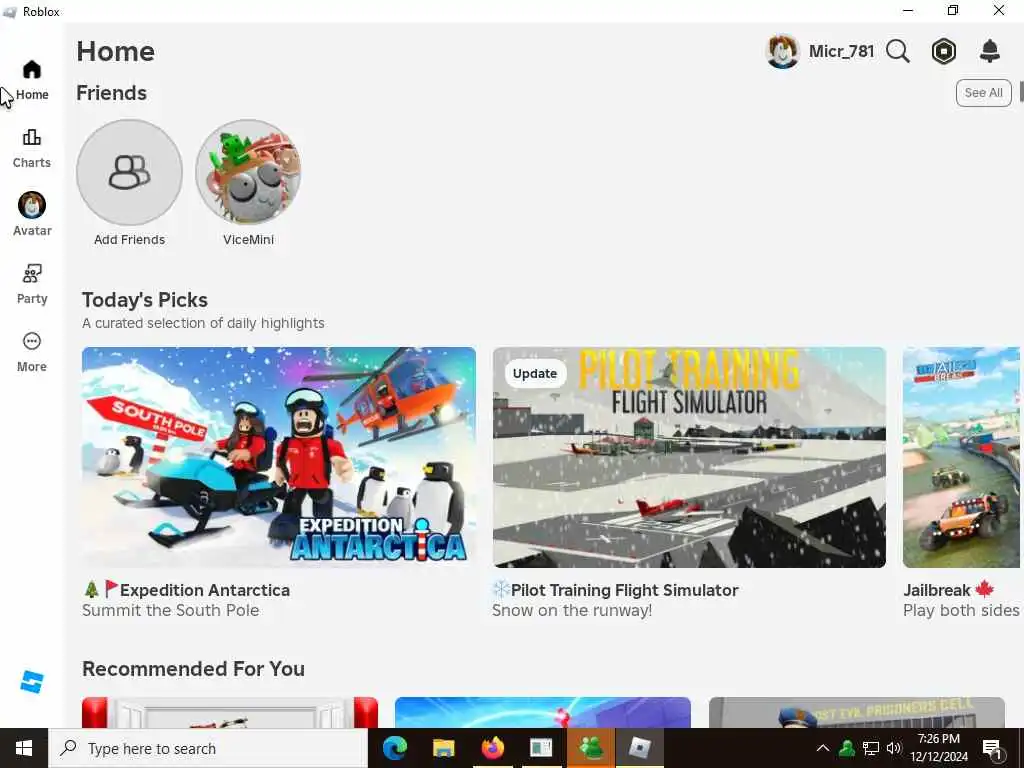Open the search magnifier in the header
This screenshot has width=1024, height=768.
(x=898, y=51)
